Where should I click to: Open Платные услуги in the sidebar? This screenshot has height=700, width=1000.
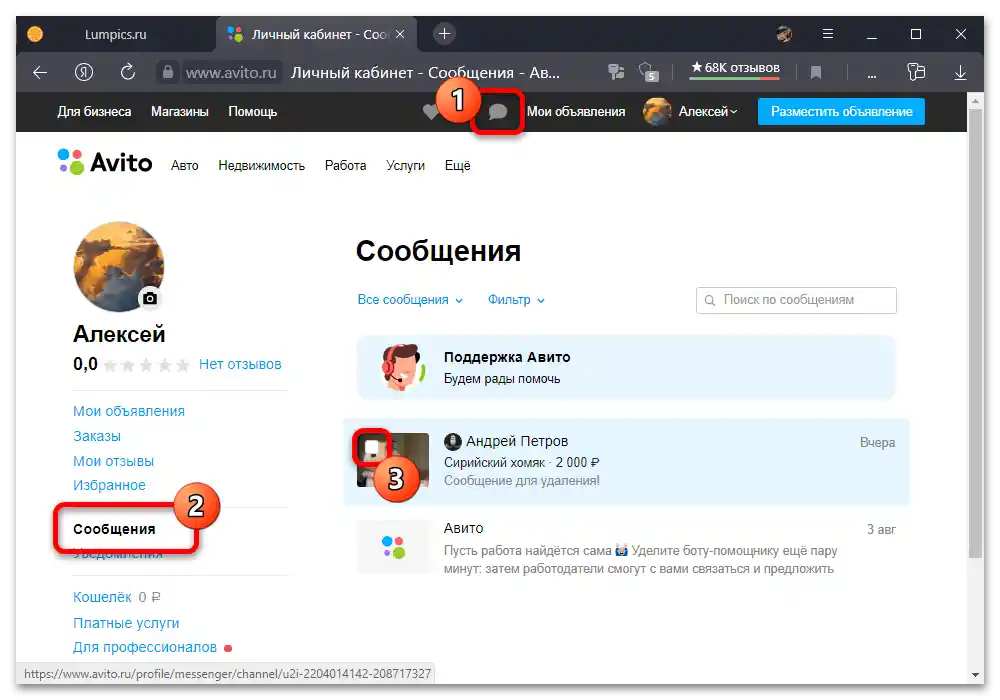tap(126, 623)
